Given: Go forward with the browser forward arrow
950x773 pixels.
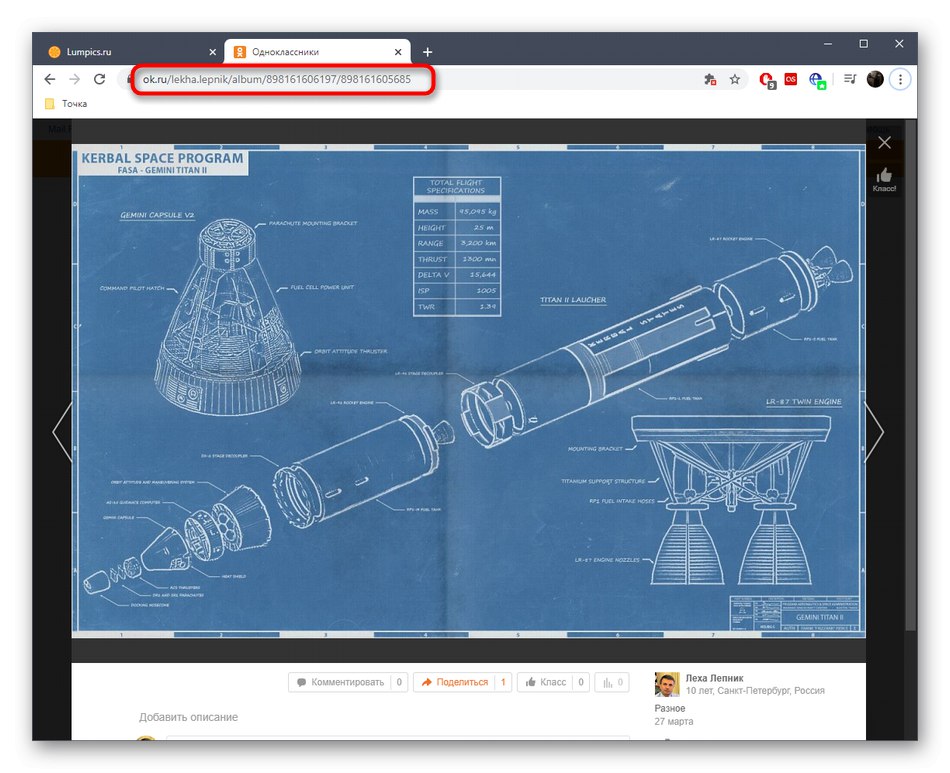Looking at the screenshot, I should (x=75, y=79).
